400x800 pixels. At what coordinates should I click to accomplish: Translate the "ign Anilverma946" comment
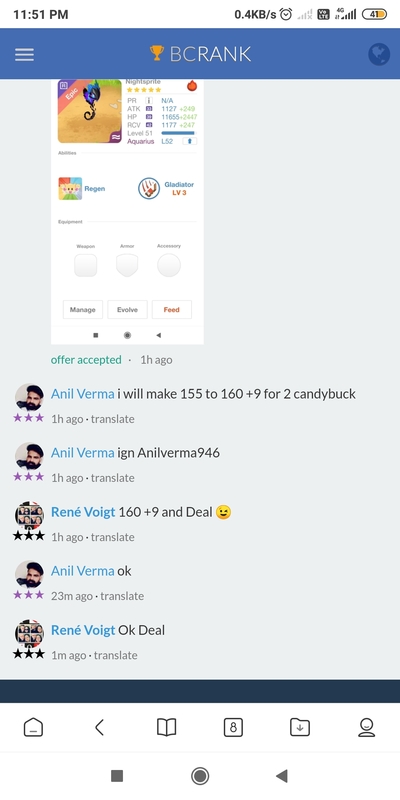pos(113,478)
